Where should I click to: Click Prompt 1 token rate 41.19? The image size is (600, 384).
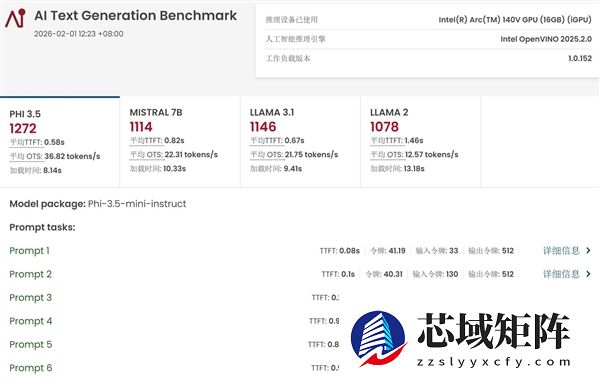coord(397,251)
